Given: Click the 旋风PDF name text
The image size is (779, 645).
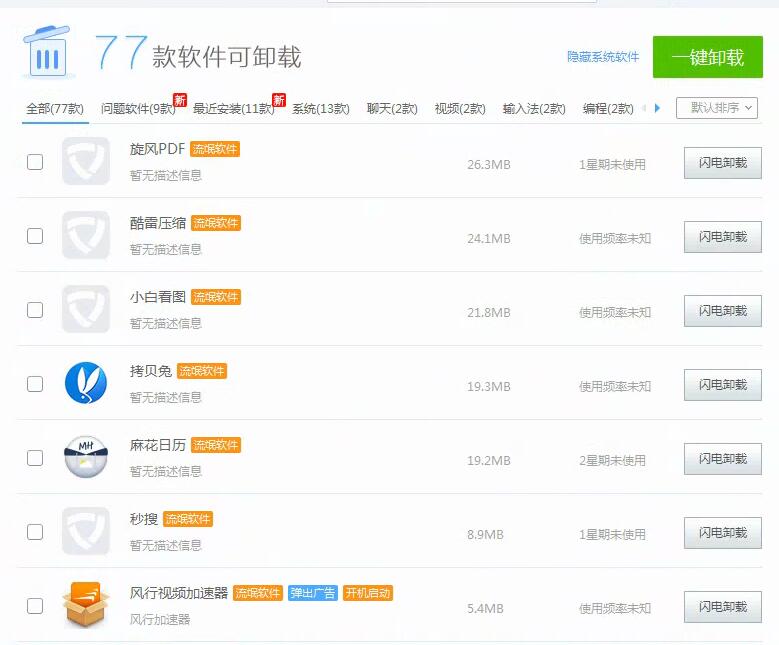Looking at the screenshot, I should coord(157,149).
